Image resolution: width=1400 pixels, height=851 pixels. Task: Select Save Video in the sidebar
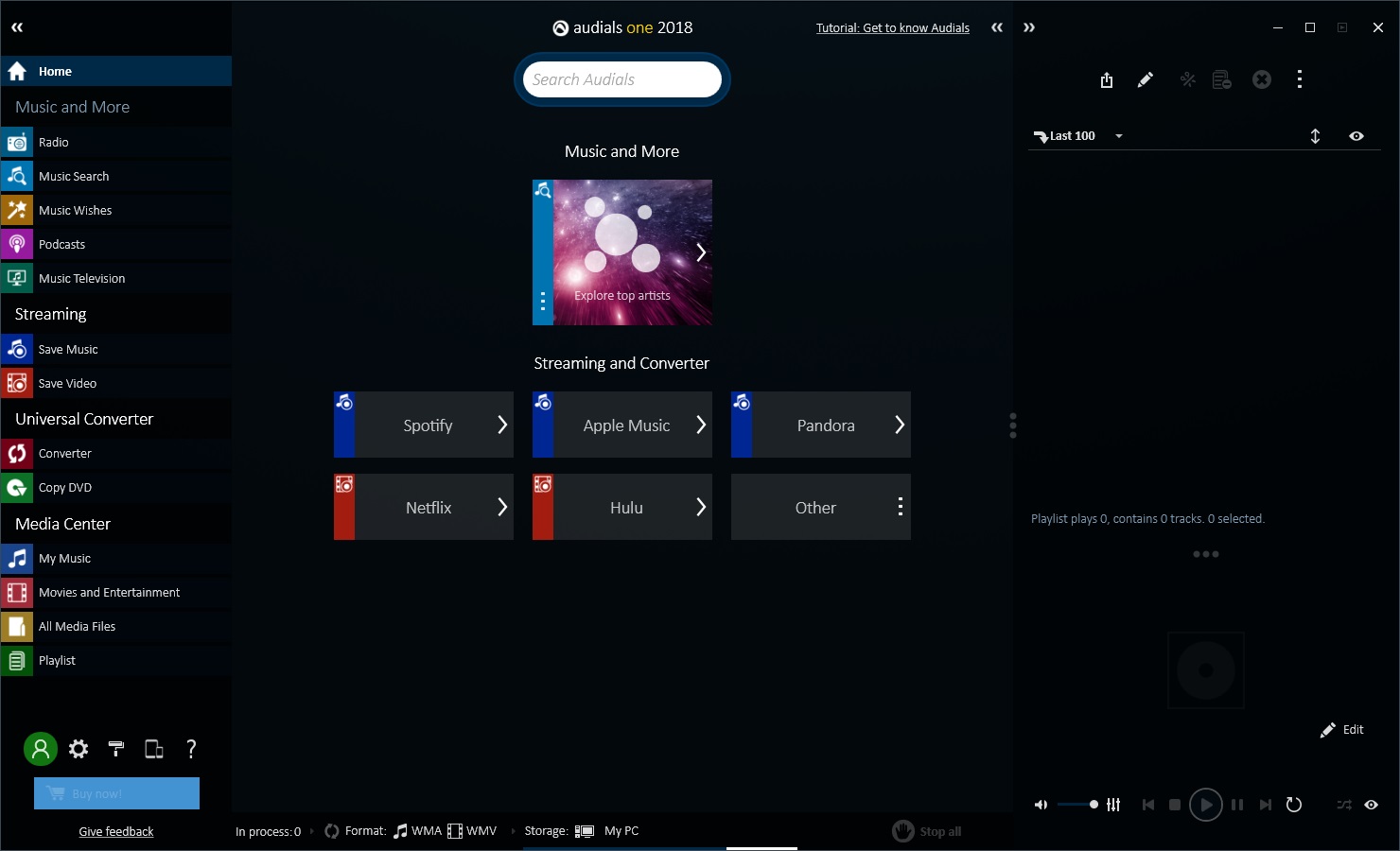(115, 384)
